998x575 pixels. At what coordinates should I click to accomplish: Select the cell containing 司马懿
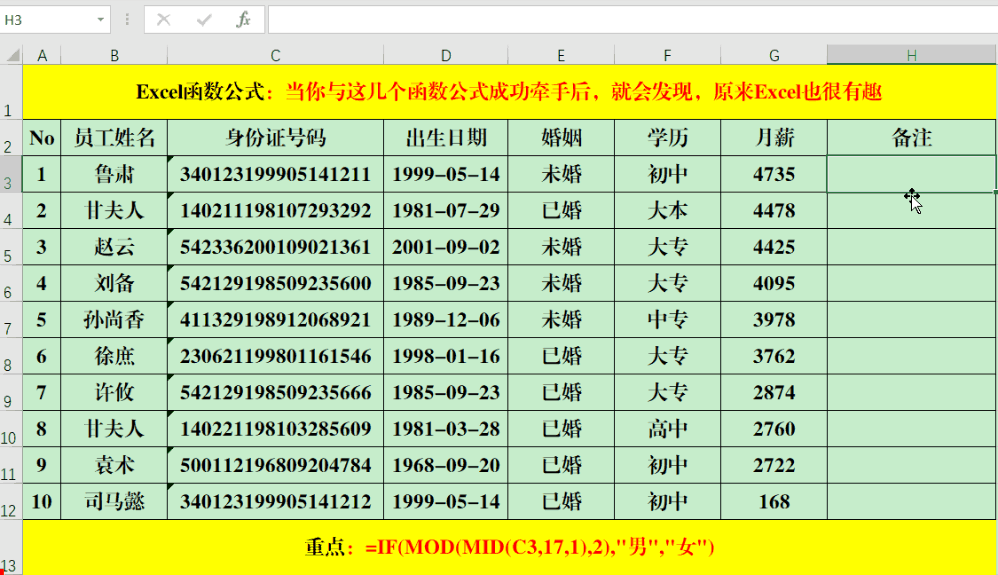tap(114, 502)
